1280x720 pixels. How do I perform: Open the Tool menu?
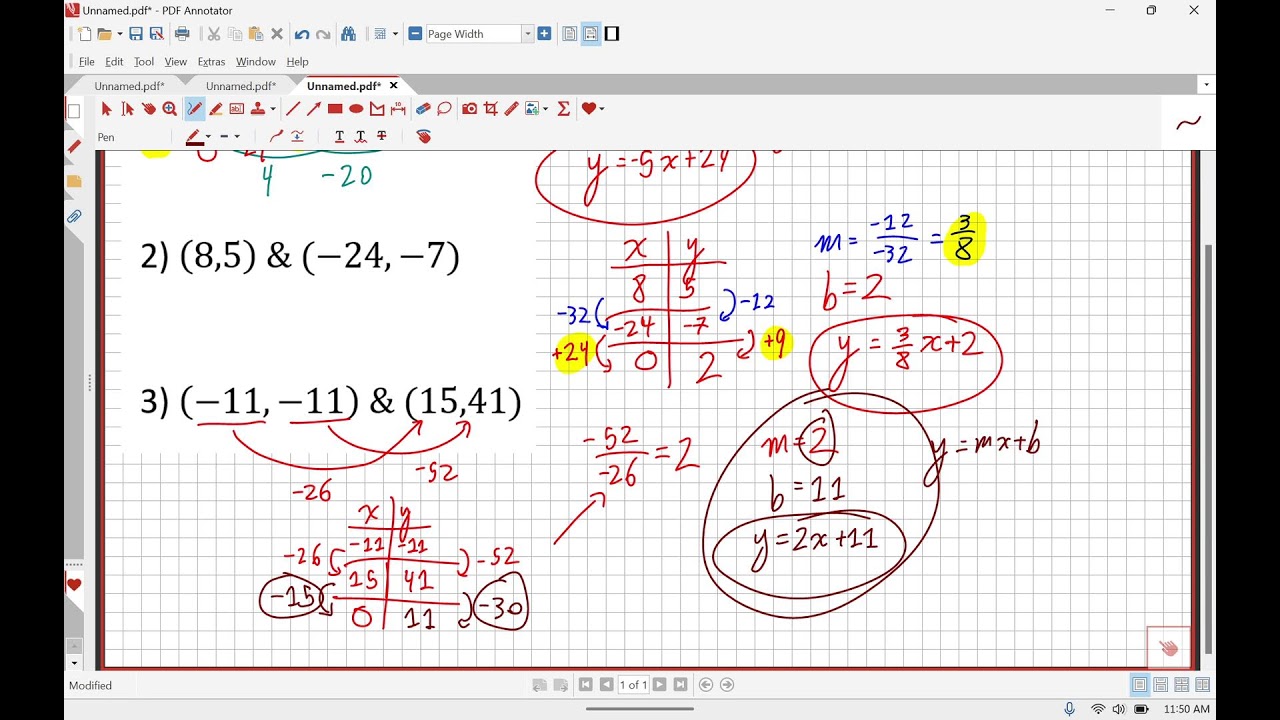pos(144,62)
